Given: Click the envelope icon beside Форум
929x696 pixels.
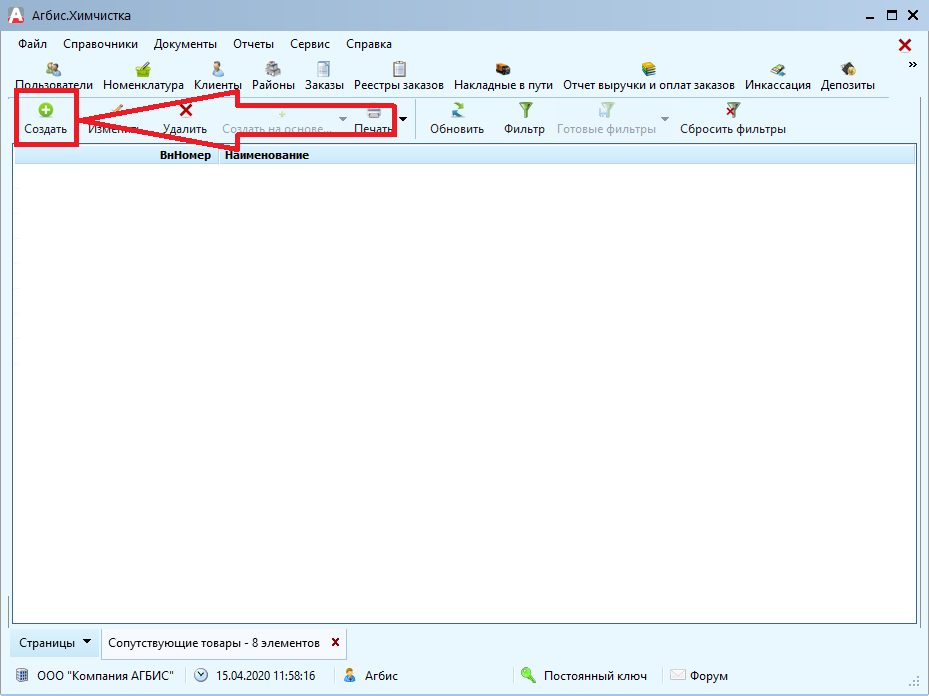Looking at the screenshot, I should [678, 675].
